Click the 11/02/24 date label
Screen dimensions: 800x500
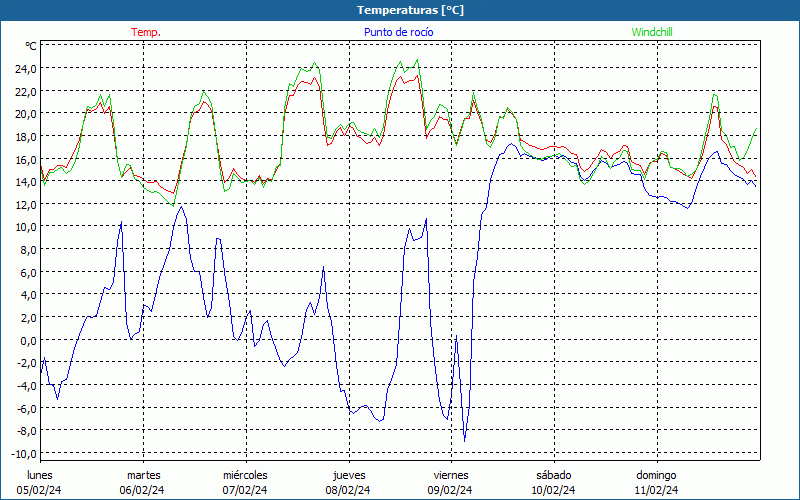point(656,490)
